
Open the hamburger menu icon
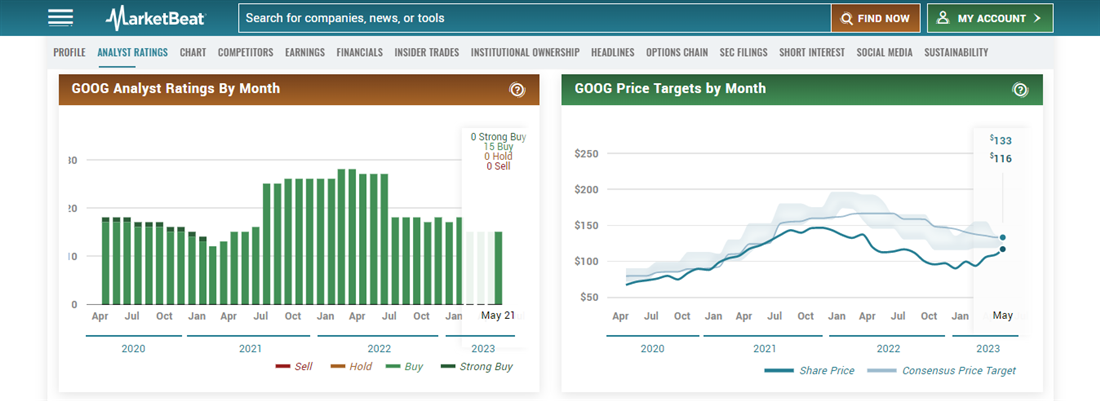61,18
